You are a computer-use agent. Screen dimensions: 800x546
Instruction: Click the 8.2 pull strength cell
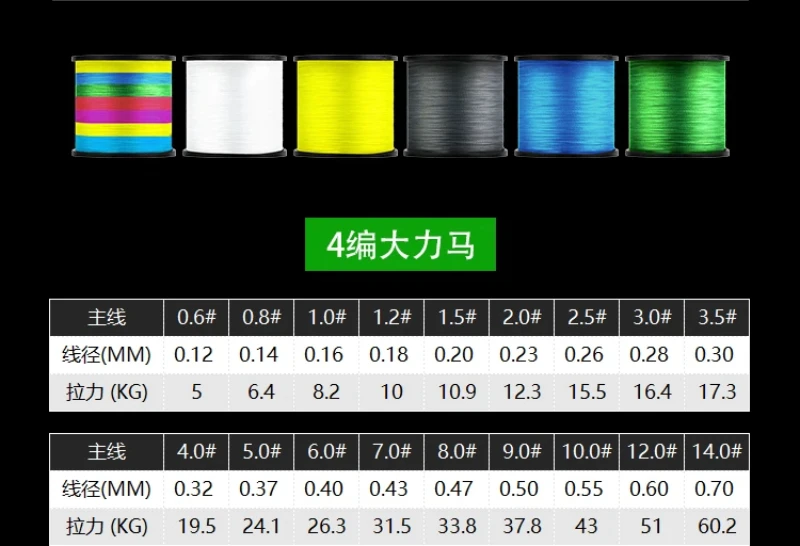tap(327, 392)
